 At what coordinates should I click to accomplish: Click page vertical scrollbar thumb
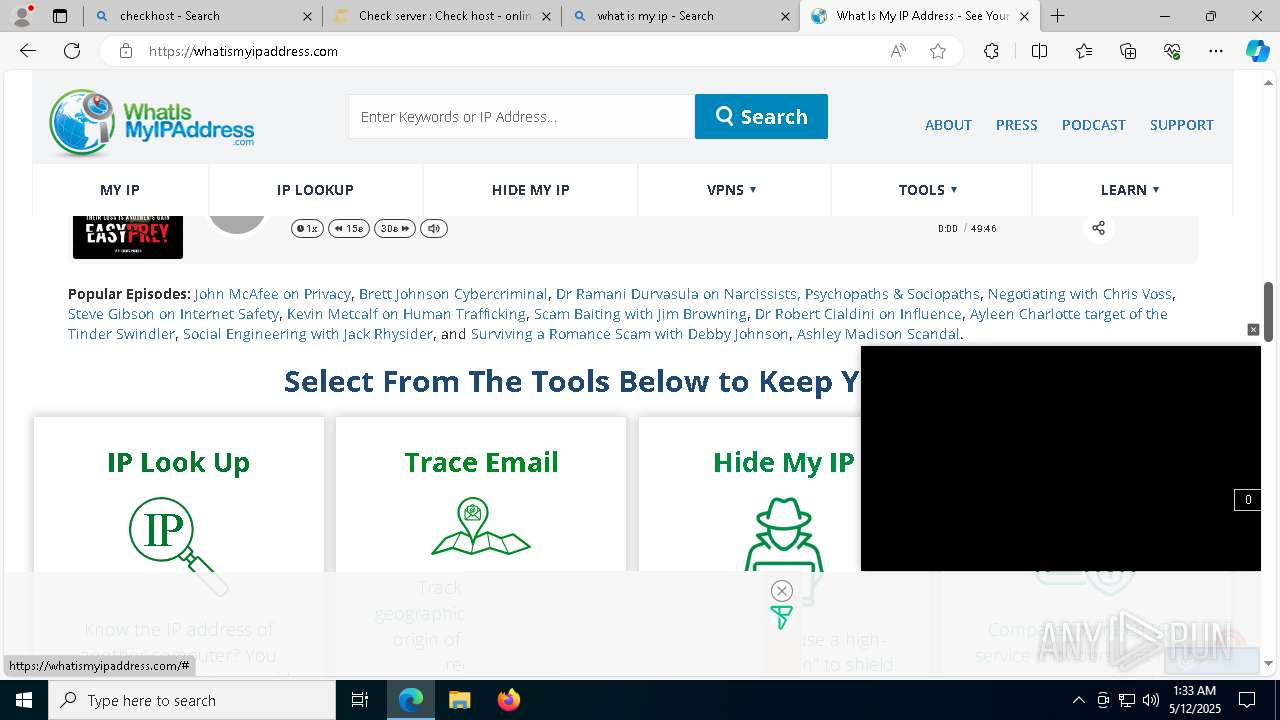[x=1269, y=312]
